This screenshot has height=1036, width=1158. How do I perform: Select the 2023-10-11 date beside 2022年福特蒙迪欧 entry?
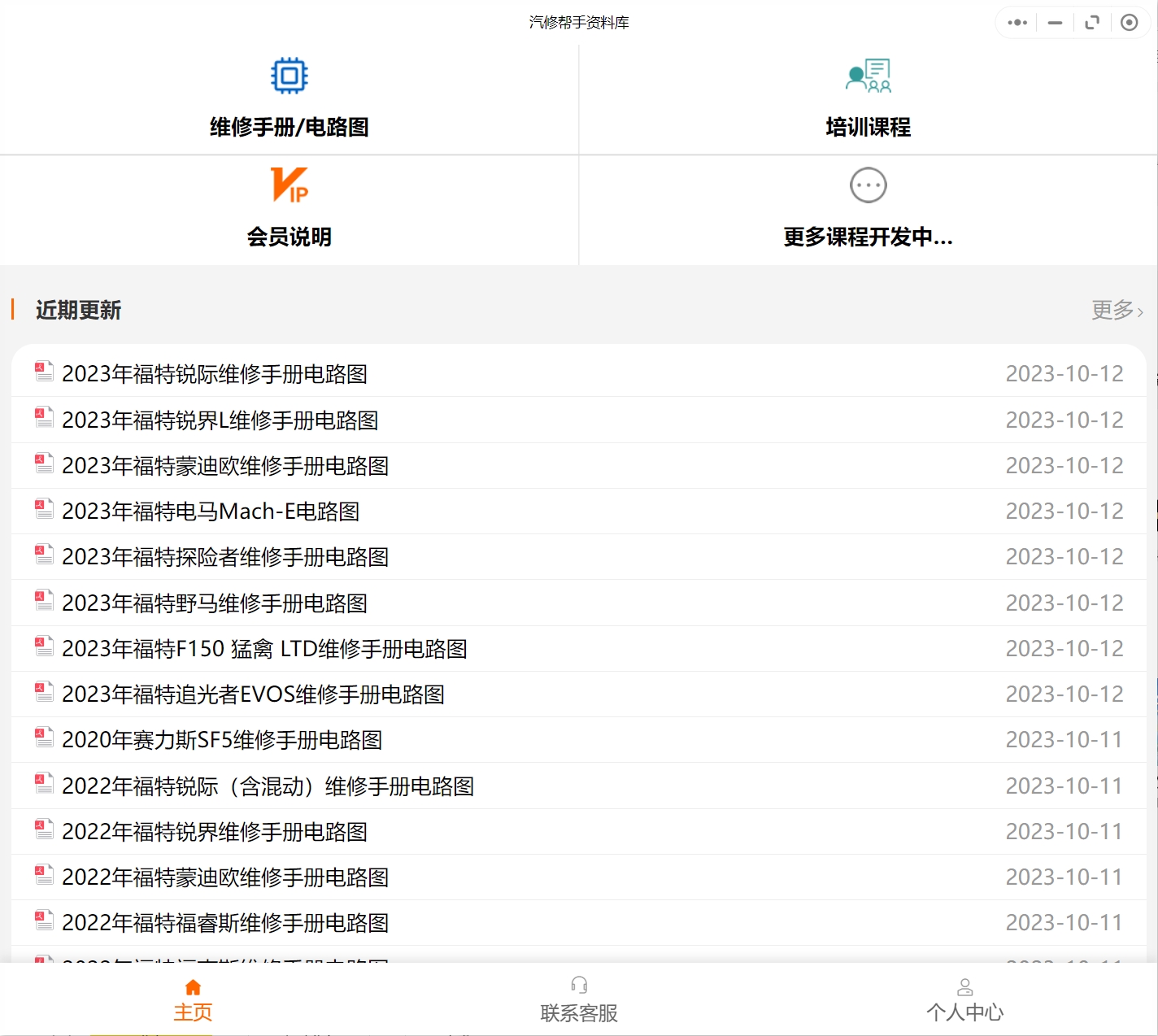pos(1064,877)
